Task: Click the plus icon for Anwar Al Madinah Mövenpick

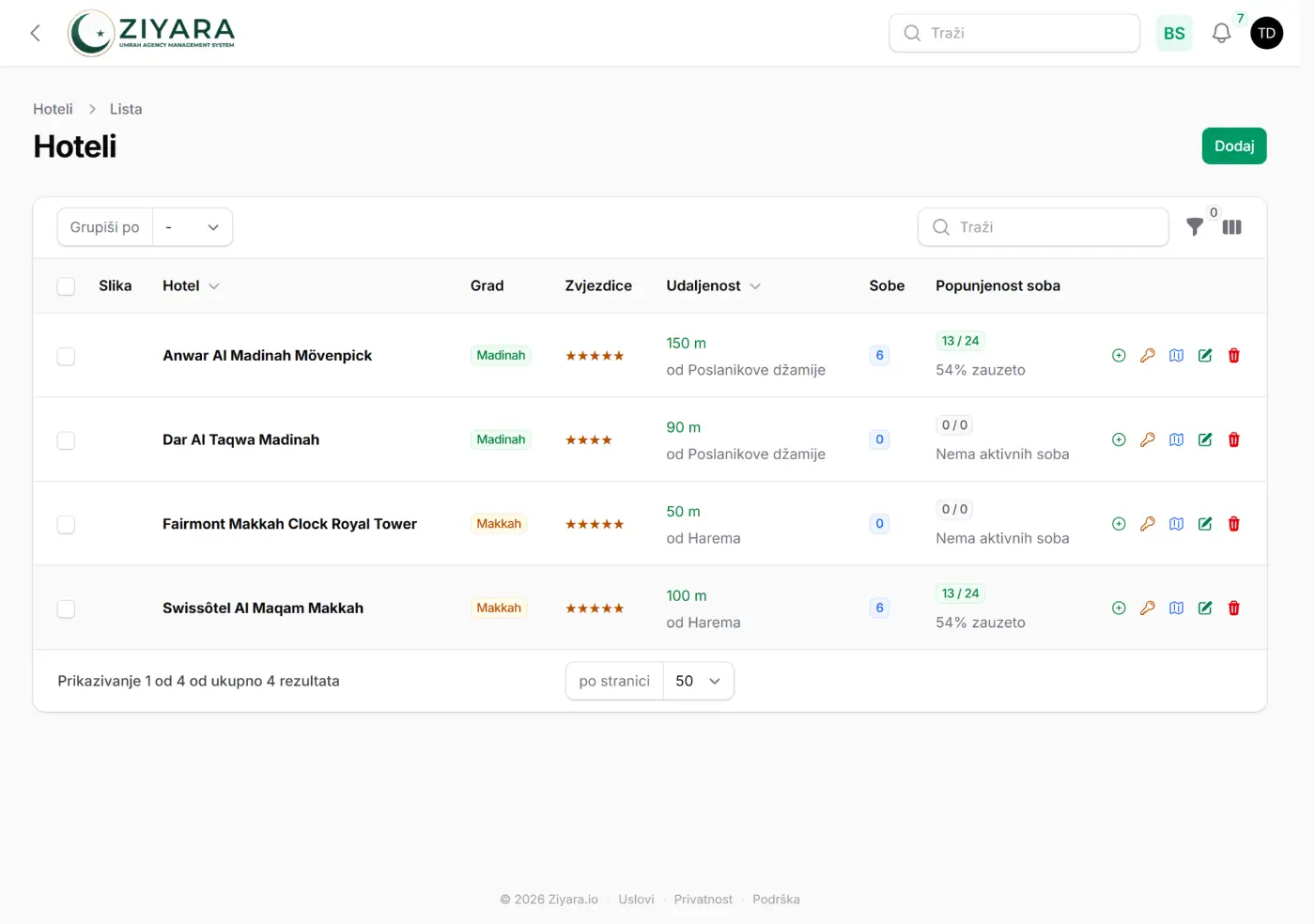Action: pyautogui.click(x=1119, y=356)
